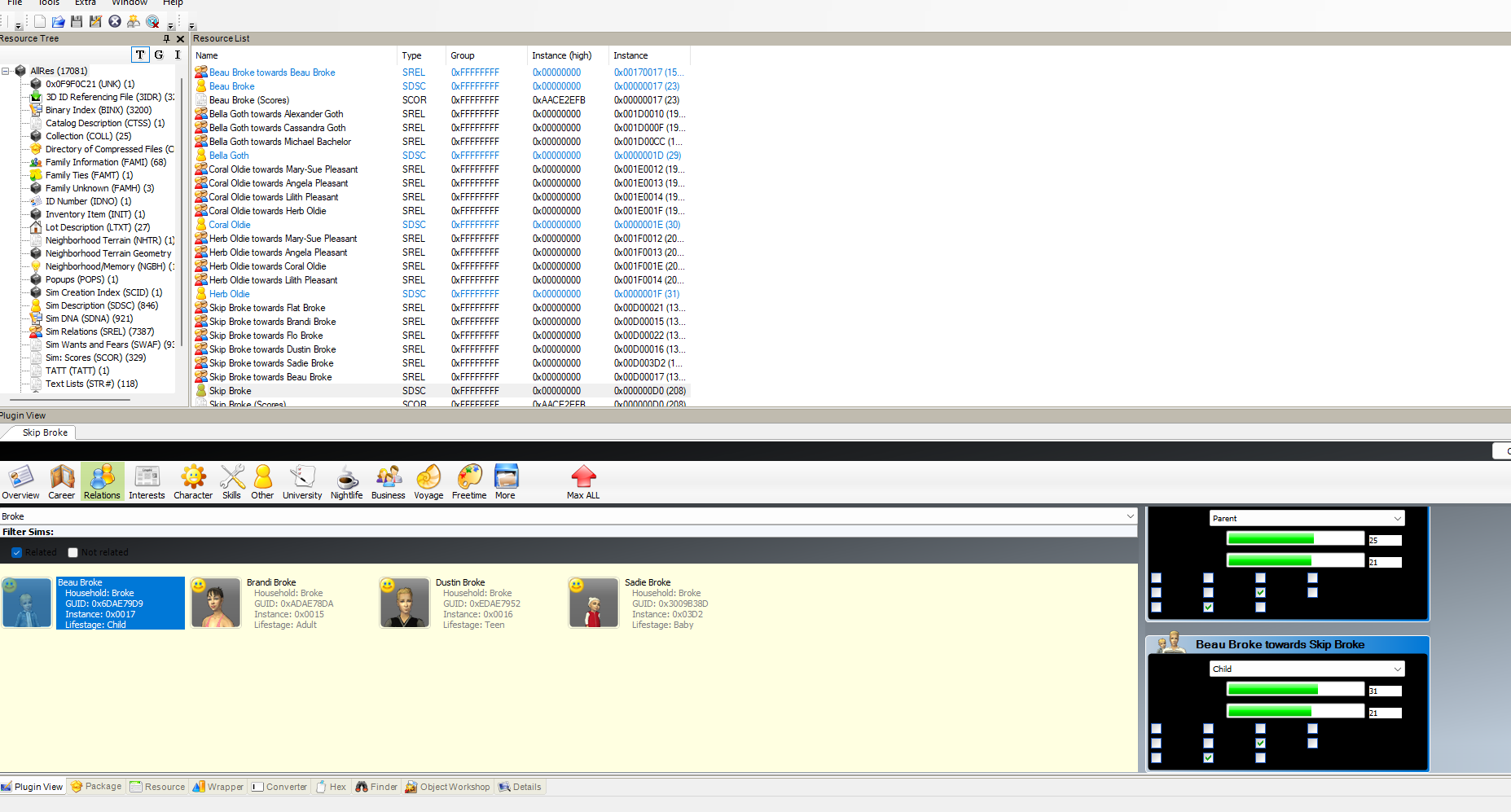
Task: Switch to the Hex tab
Action: point(332,787)
